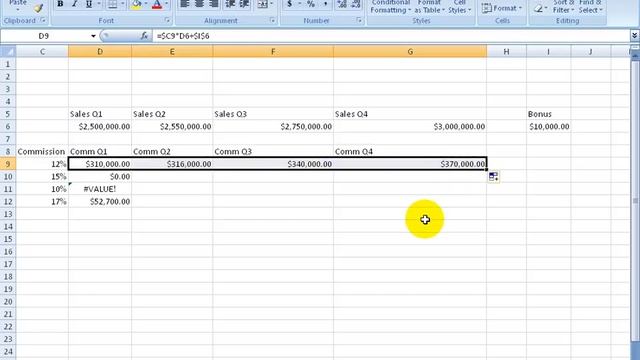This screenshot has width=640, height=360.
Task: Select column H header
Action: tap(507, 51)
